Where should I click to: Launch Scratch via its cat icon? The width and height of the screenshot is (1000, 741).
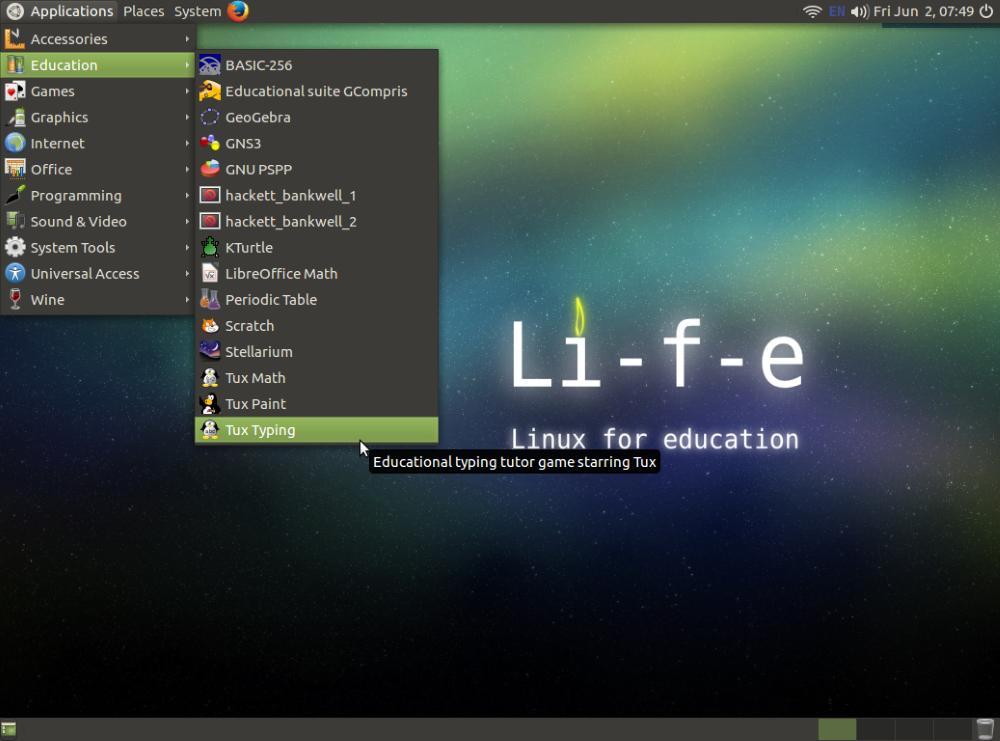pyautogui.click(x=210, y=326)
